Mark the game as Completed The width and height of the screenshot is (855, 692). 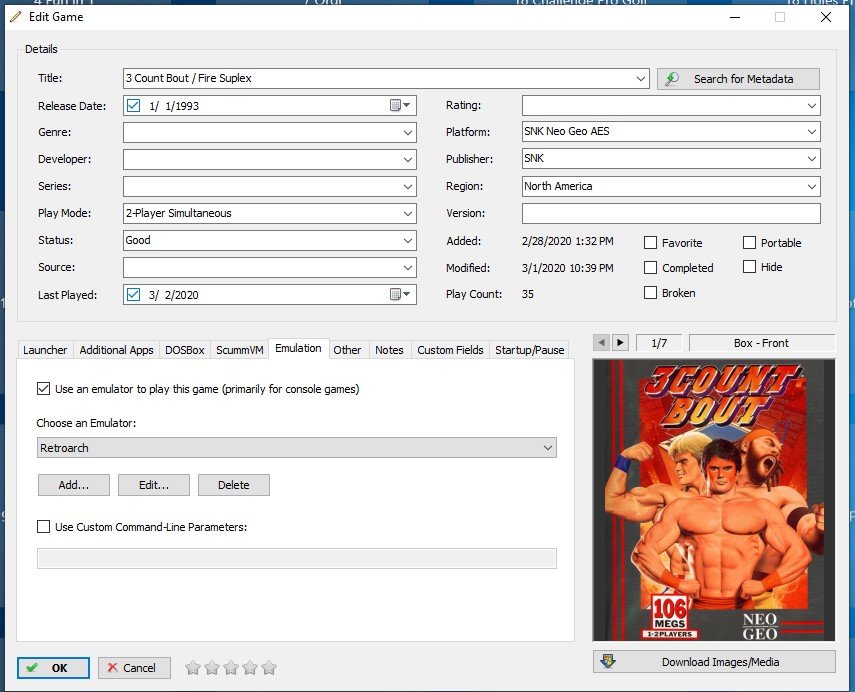click(x=650, y=268)
